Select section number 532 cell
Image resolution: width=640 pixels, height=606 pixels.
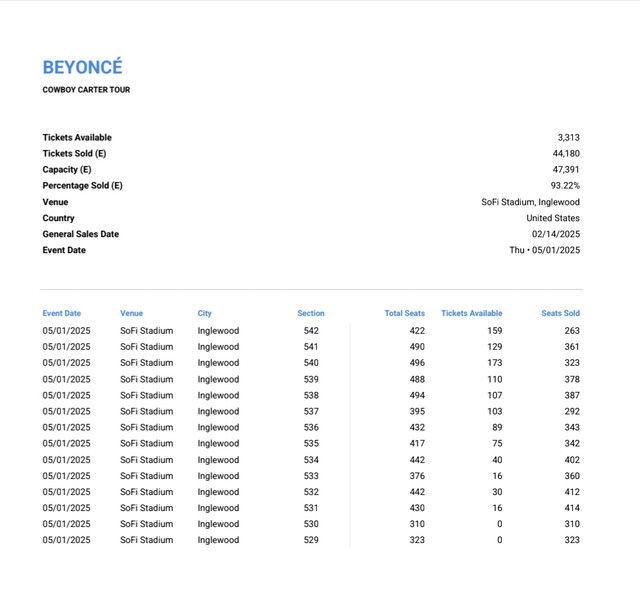(311, 492)
